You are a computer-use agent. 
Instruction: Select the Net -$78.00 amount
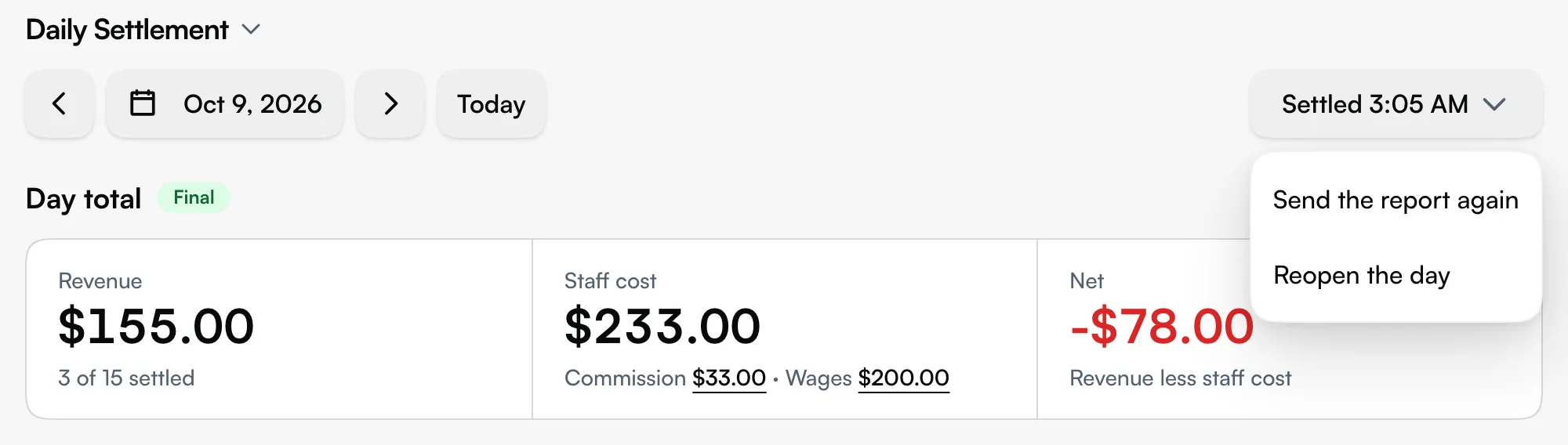1162,326
